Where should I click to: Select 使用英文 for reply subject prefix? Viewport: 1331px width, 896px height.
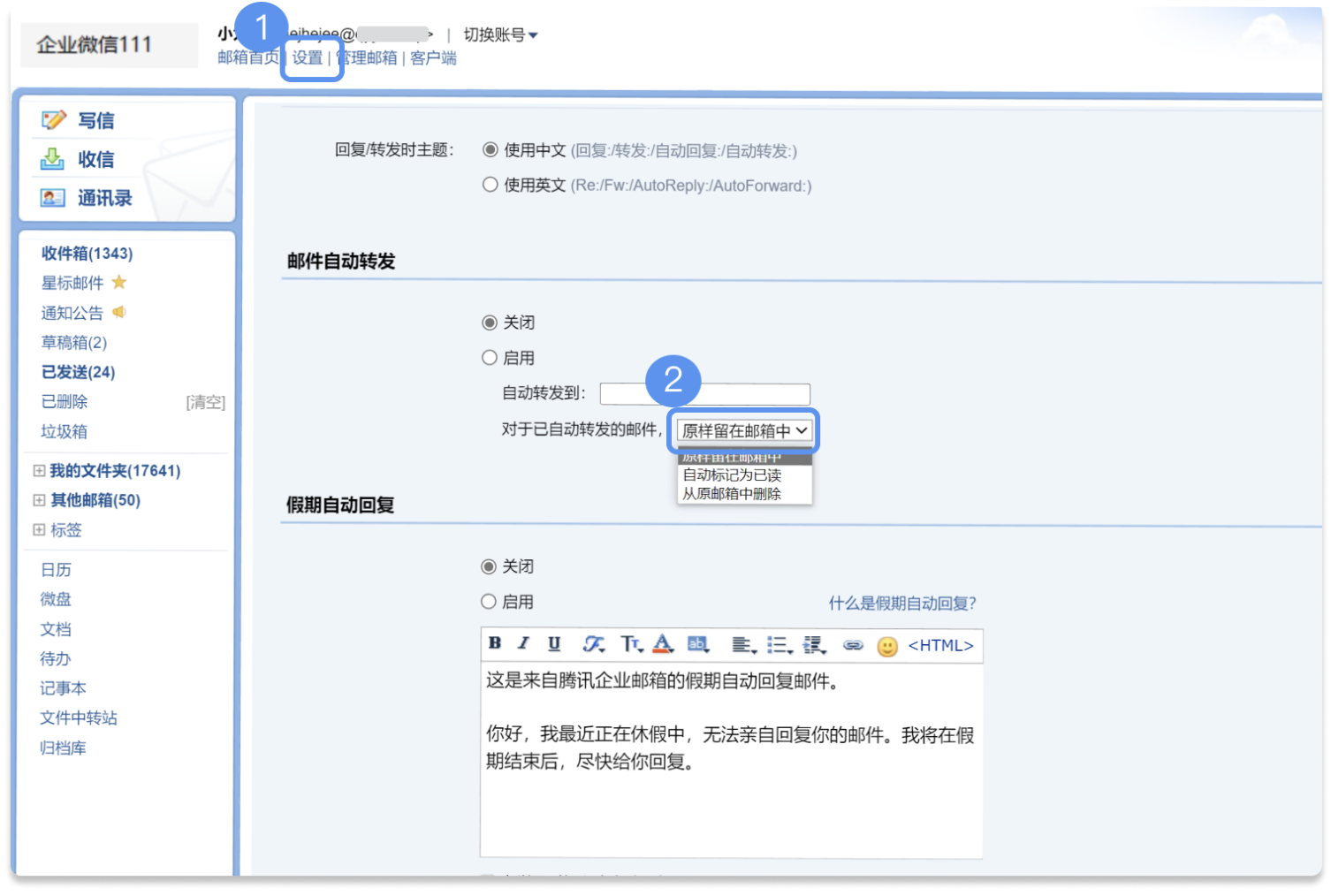pos(491,185)
